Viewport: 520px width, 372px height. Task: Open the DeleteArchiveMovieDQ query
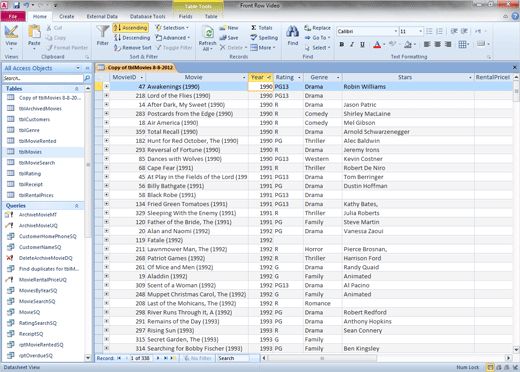coord(45,258)
